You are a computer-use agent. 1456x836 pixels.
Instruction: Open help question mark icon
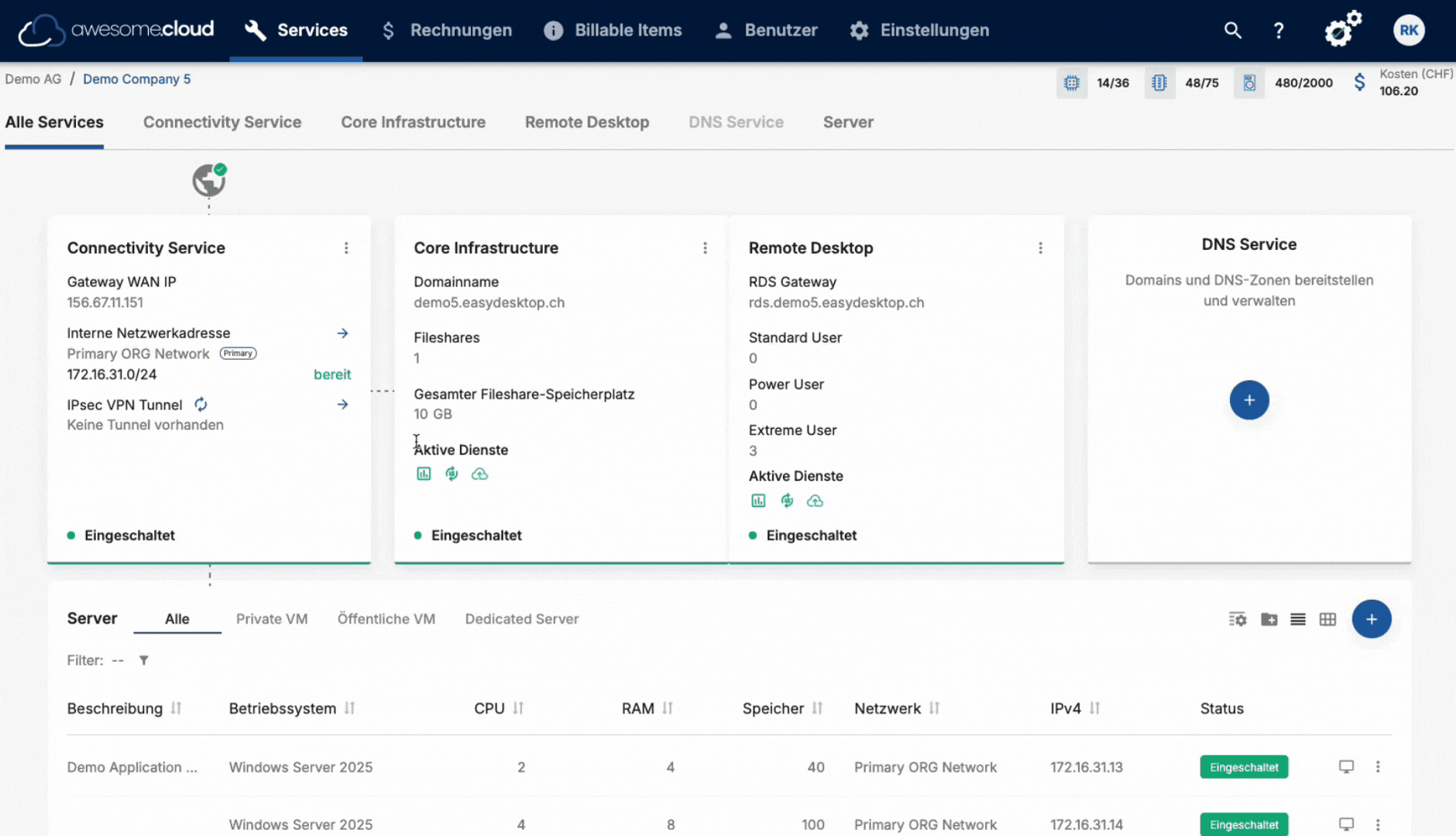(1279, 30)
